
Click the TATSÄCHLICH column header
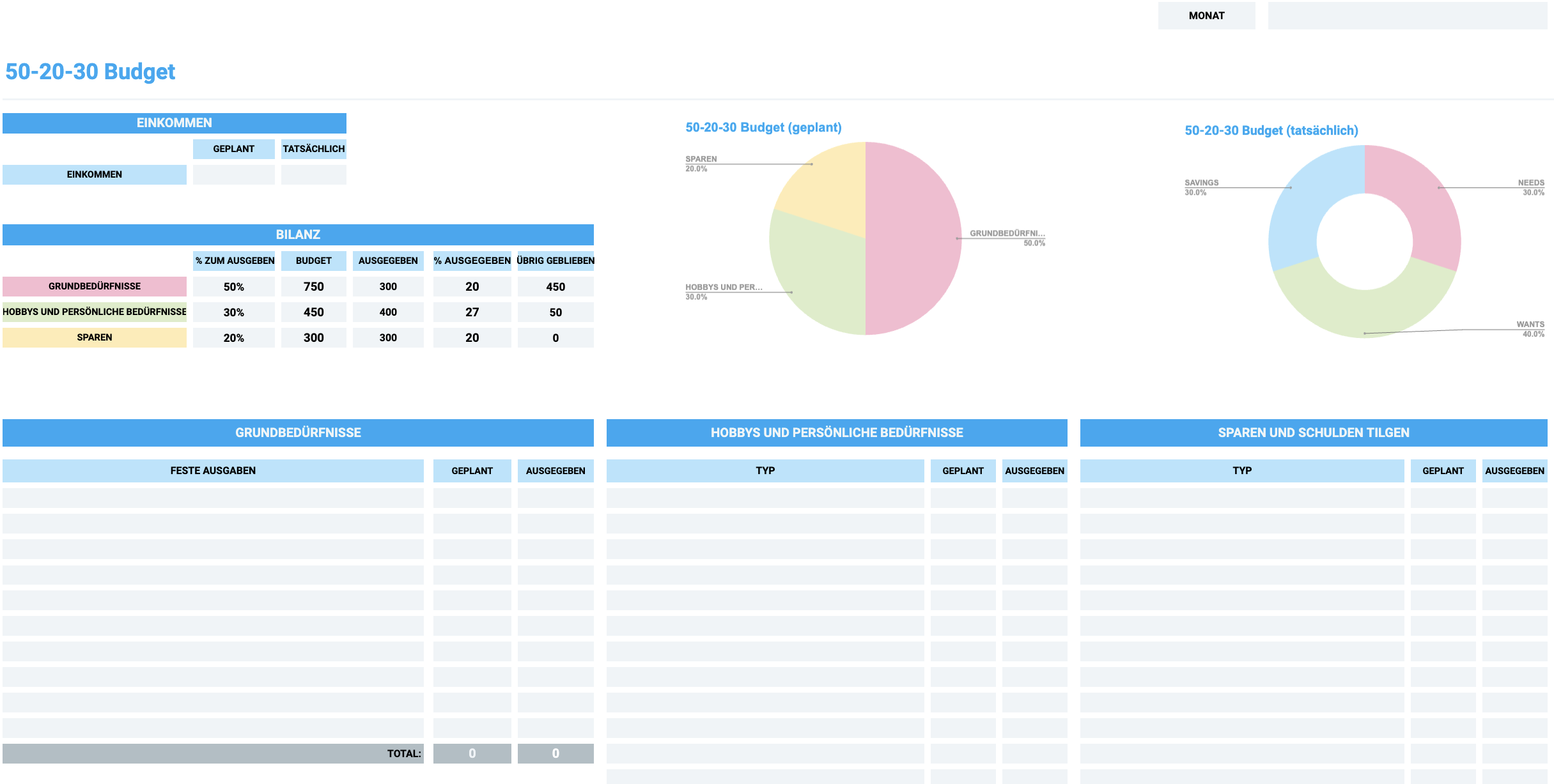[314, 149]
